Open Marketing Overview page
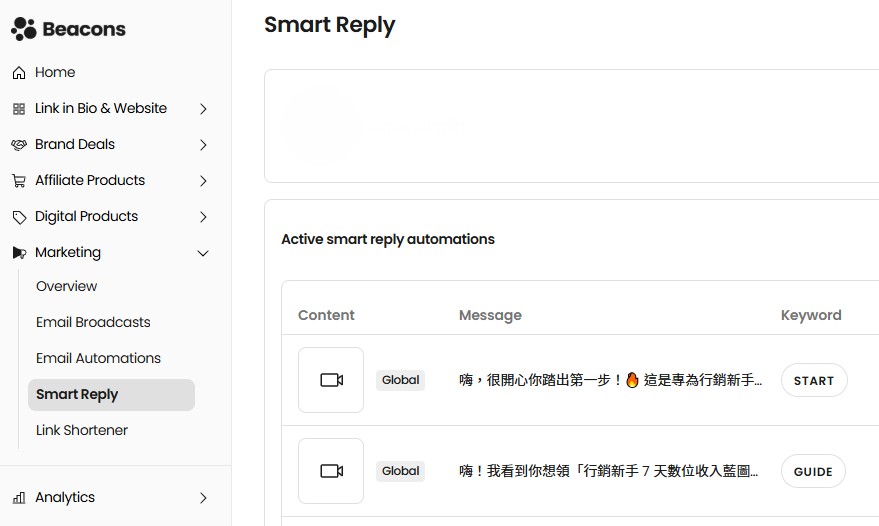The image size is (879, 526). pyautogui.click(x=67, y=286)
